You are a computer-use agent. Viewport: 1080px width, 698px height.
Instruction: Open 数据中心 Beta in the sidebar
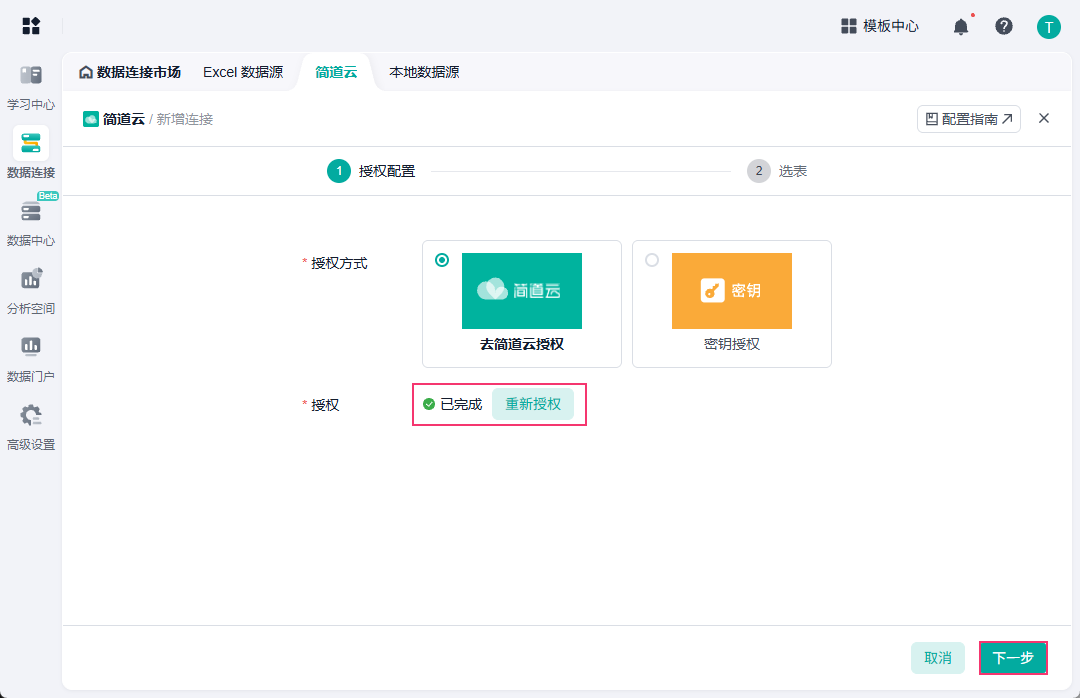click(x=31, y=222)
